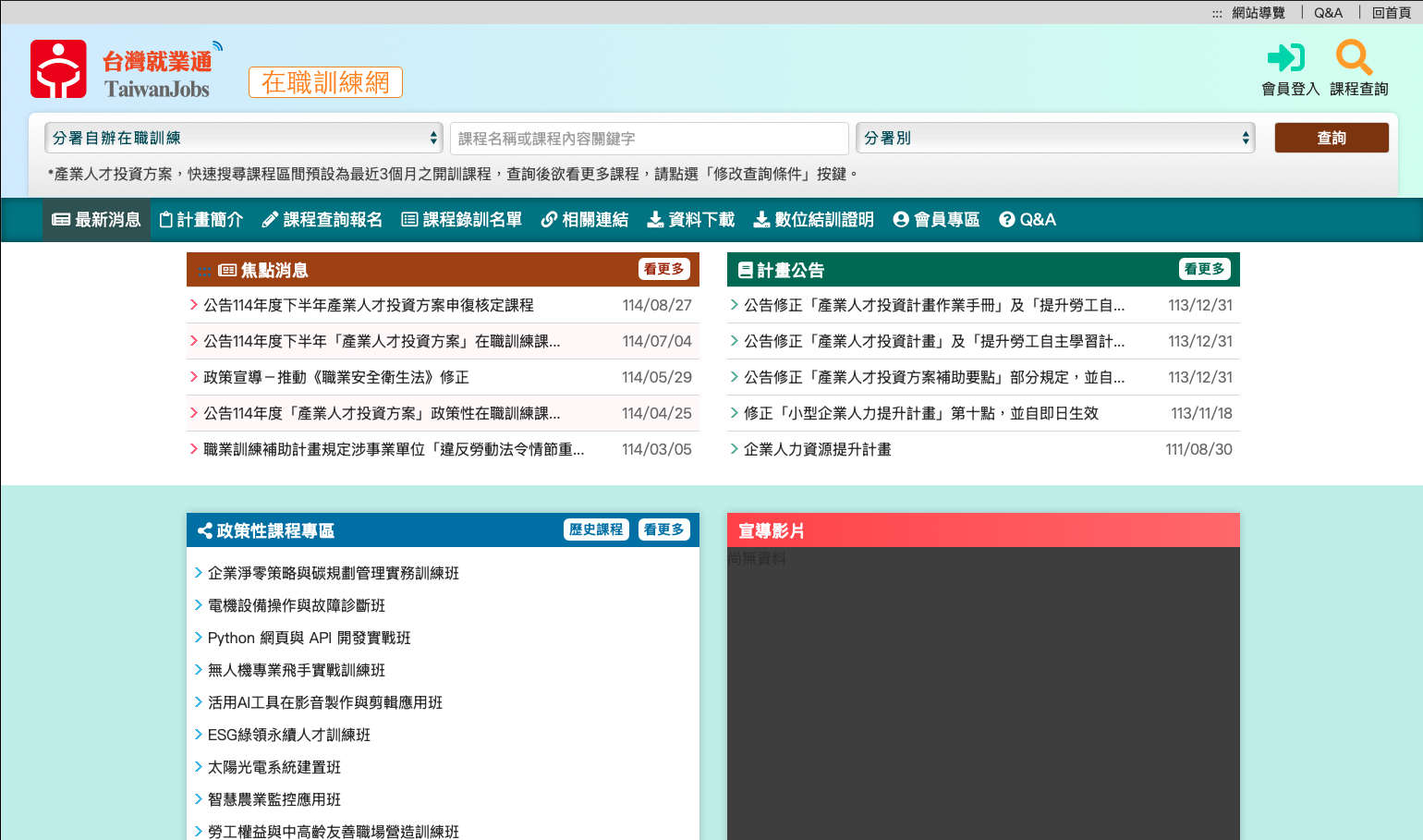This screenshot has height=840, width=1423.
Task: Click the TaiwanJobs red logo
Action: (x=58, y=69)
